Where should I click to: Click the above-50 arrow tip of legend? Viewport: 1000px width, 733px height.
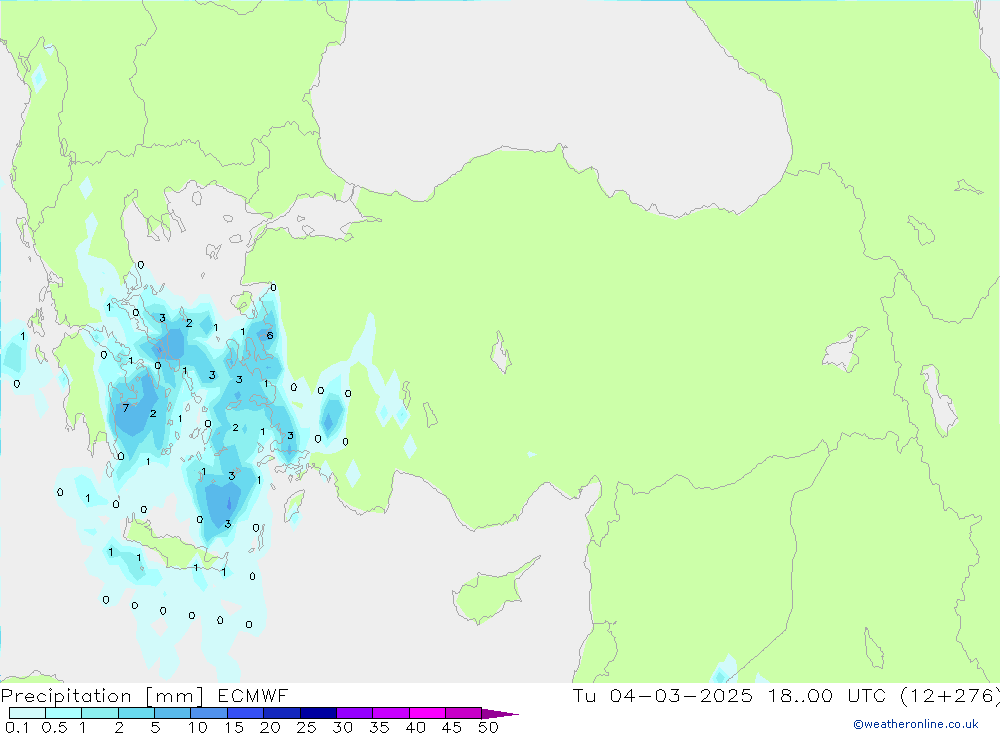click(500, 714)
